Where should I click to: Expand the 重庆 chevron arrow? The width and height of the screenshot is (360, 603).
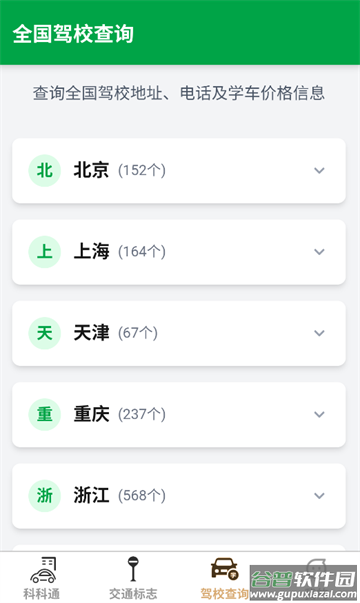(319, 415)
